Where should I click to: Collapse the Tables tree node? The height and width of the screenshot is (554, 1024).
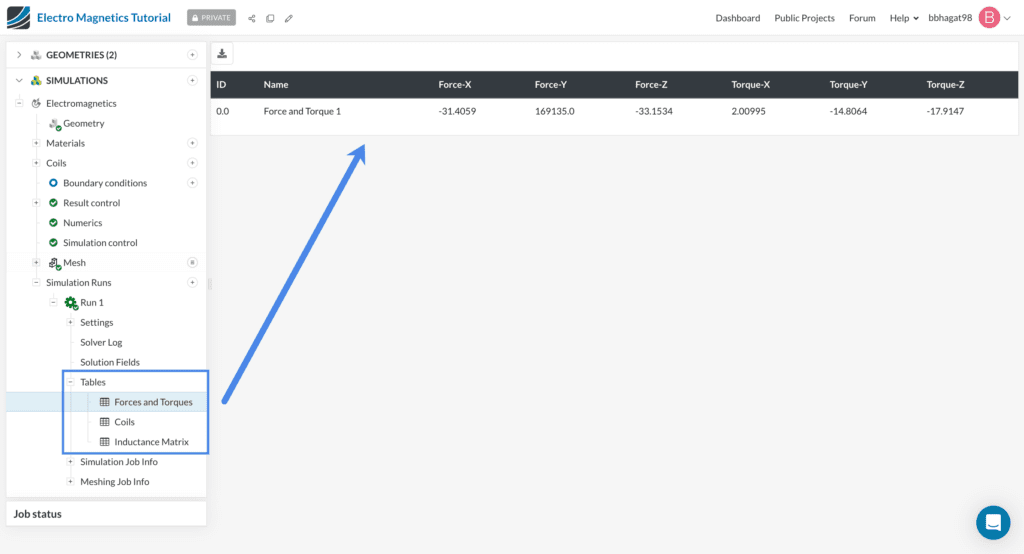pyautogui.click(x=70, y=382)
